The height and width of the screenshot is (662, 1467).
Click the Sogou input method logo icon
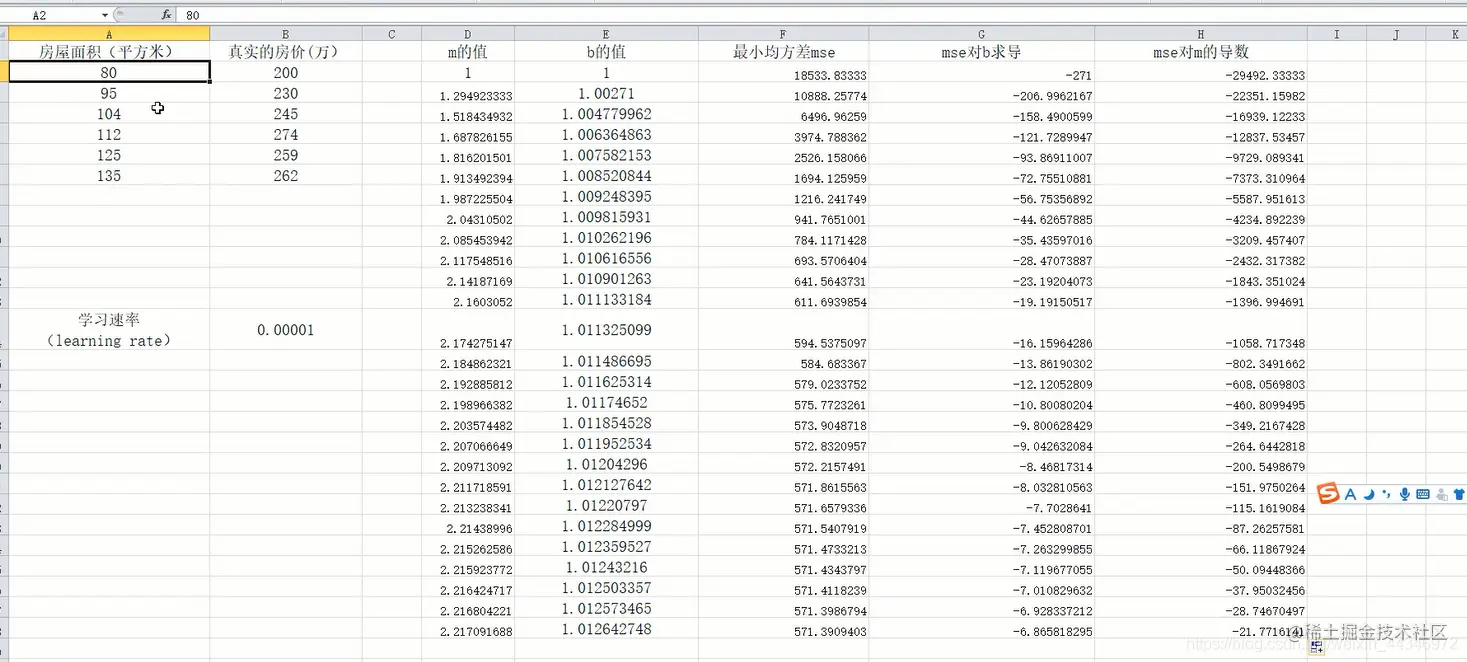1328,493
